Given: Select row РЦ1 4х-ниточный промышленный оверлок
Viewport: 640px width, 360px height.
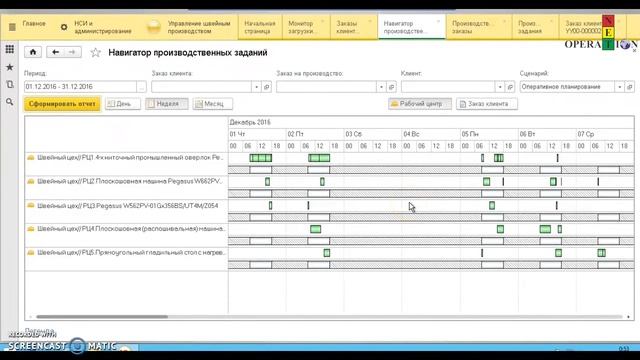Looking at the screenshot, I should click(126, 158).
